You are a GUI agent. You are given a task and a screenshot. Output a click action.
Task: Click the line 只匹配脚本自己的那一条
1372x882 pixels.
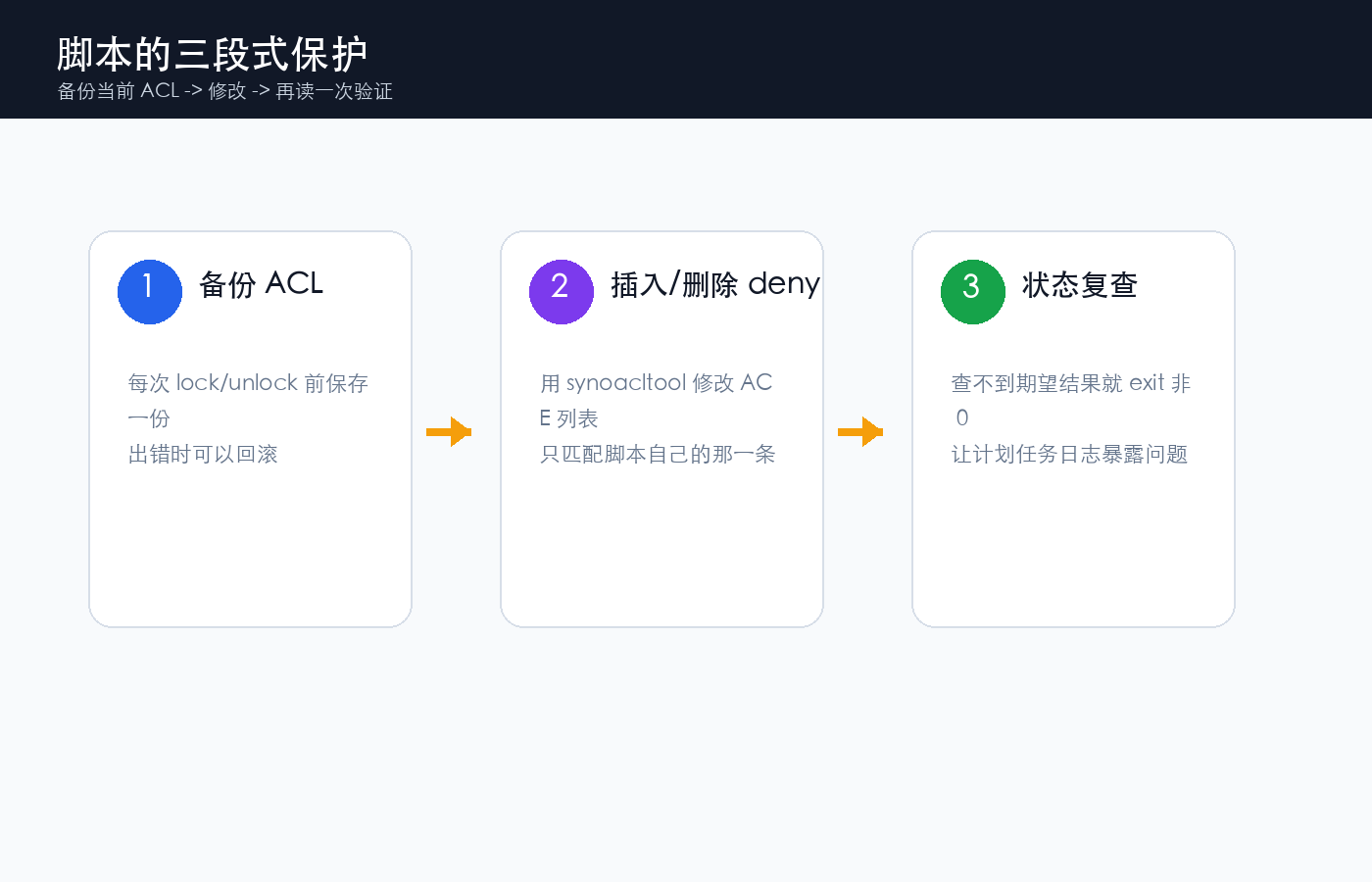(x=658, y=455)
